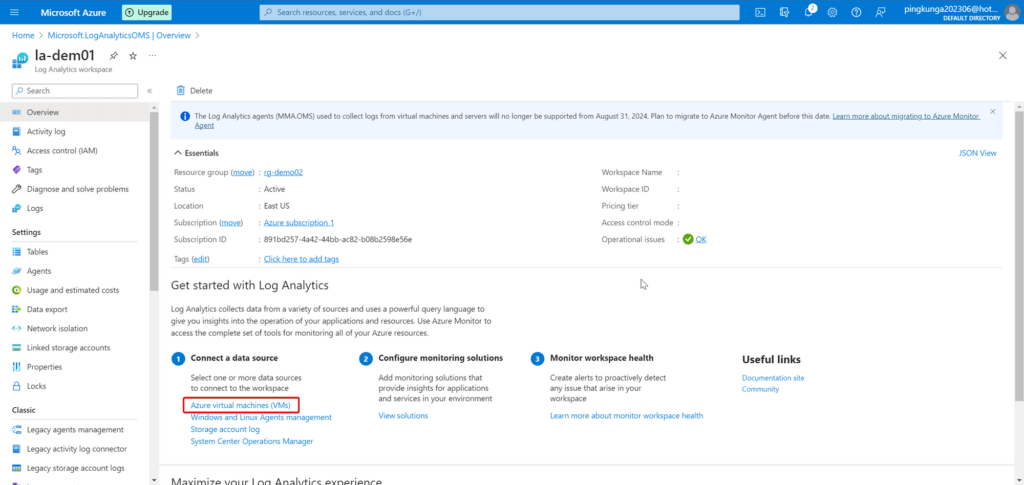This screenshot has width=1024, height=485.
Task: Click the Tables sidebar icon
Action: click(x=17, y=252)
